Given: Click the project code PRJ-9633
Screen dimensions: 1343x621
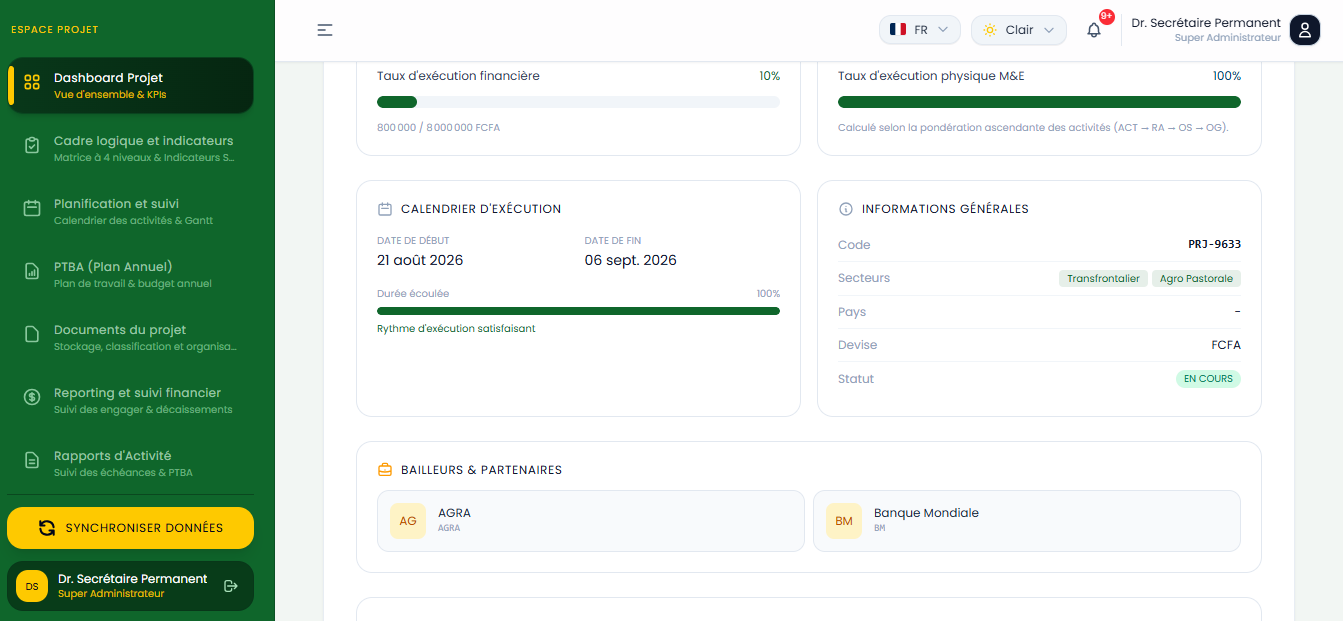Looking at the screenshot, I should 1214,244.
